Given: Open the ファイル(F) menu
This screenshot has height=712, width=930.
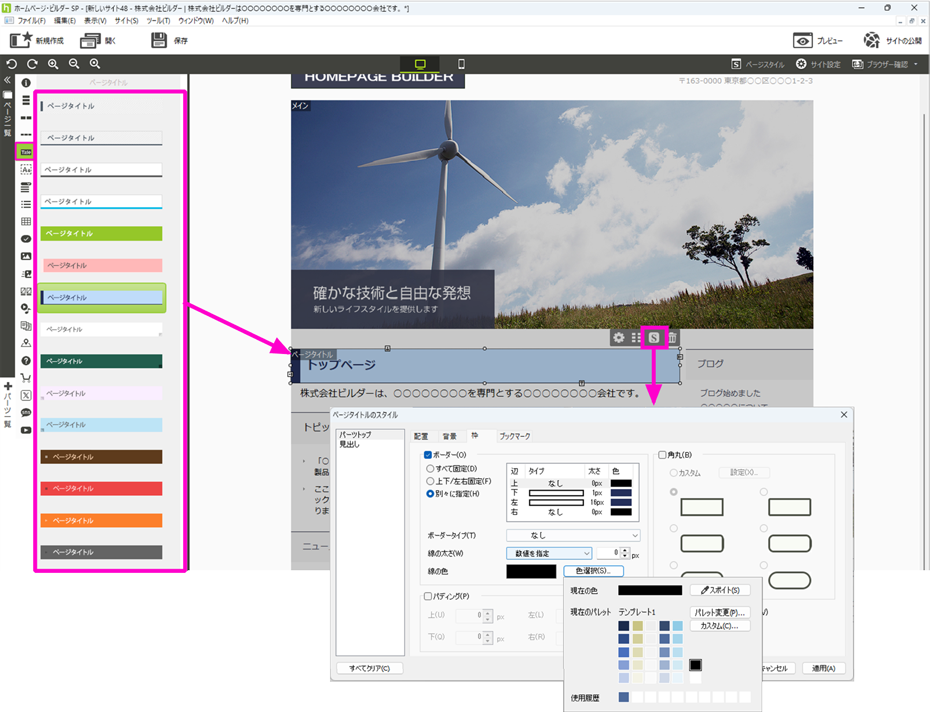Looking at the screenshot, I should [x=31, y=21].
